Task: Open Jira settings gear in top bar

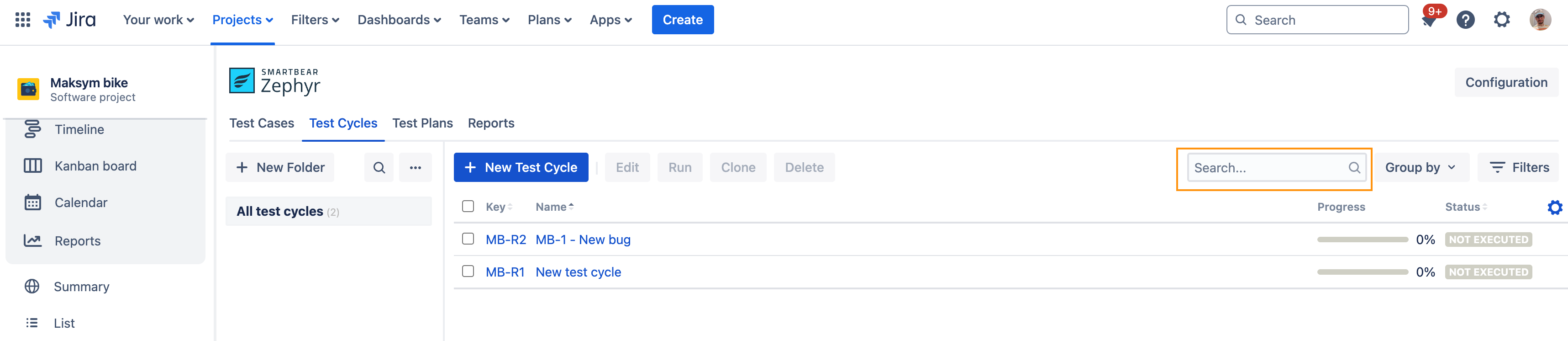Action: coord(1502,20)
